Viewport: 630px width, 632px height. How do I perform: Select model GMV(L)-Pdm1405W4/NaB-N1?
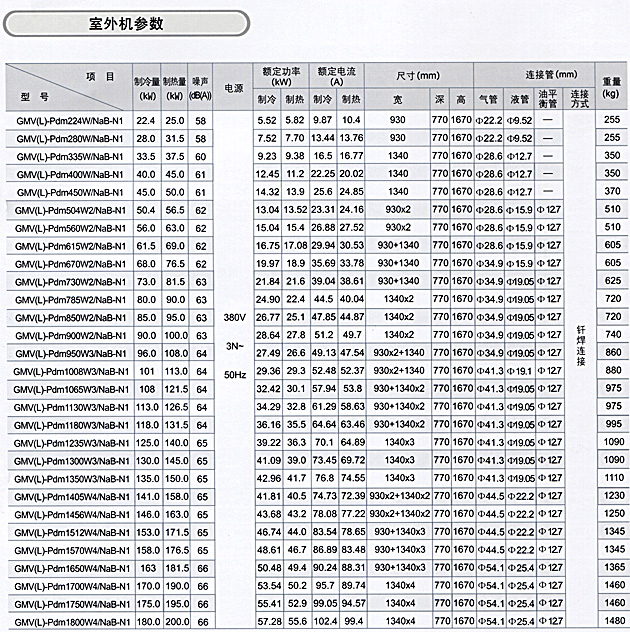pos(71,497)
